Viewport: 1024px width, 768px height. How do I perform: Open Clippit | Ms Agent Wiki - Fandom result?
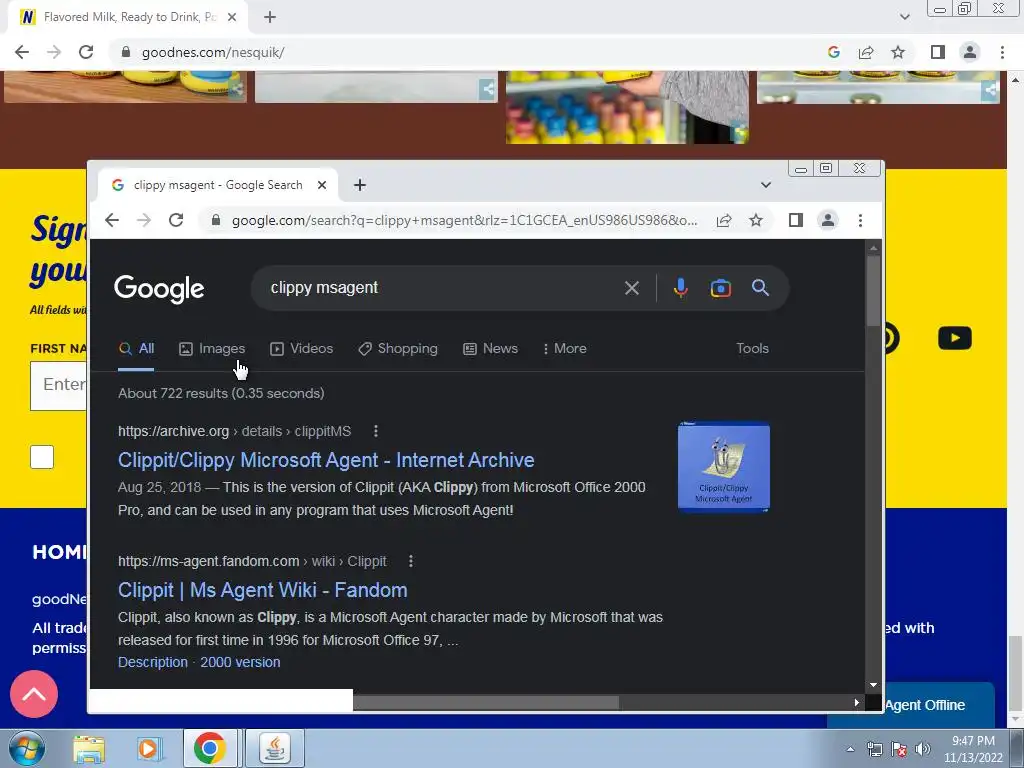tap(263, 590)
